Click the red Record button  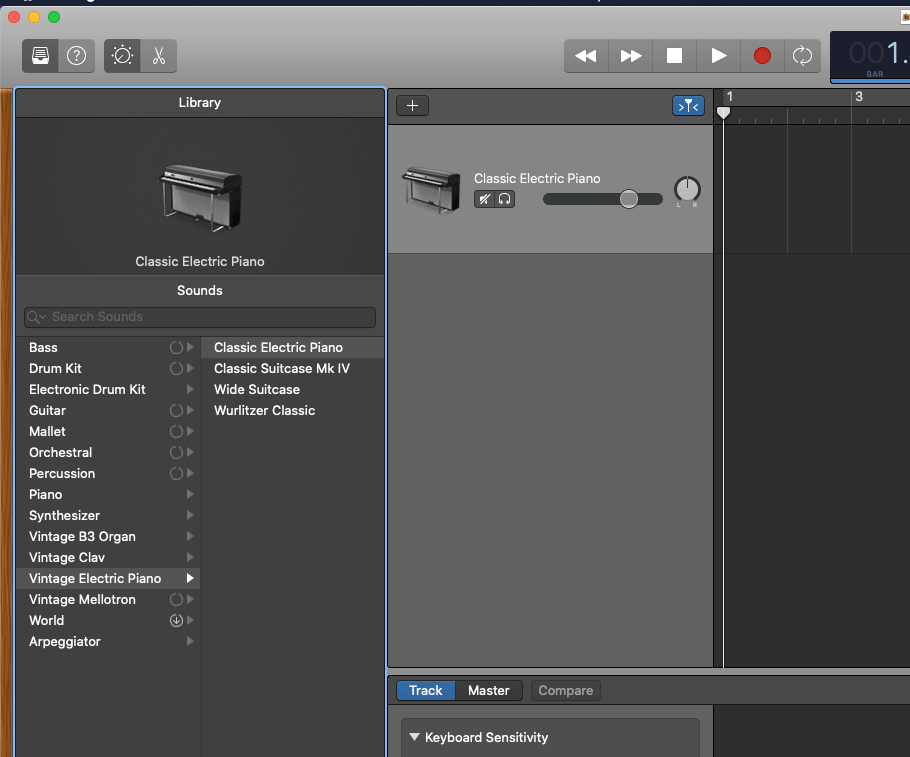point(762,56)
